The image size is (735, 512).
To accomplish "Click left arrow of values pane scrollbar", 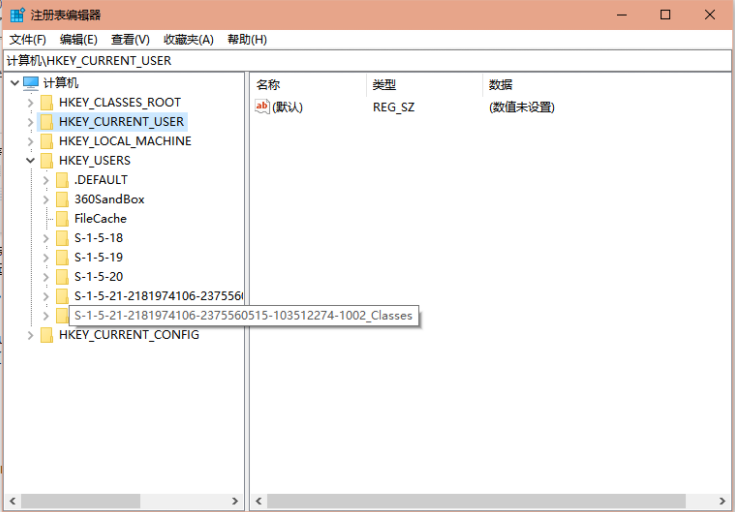I will click(259, 501).
